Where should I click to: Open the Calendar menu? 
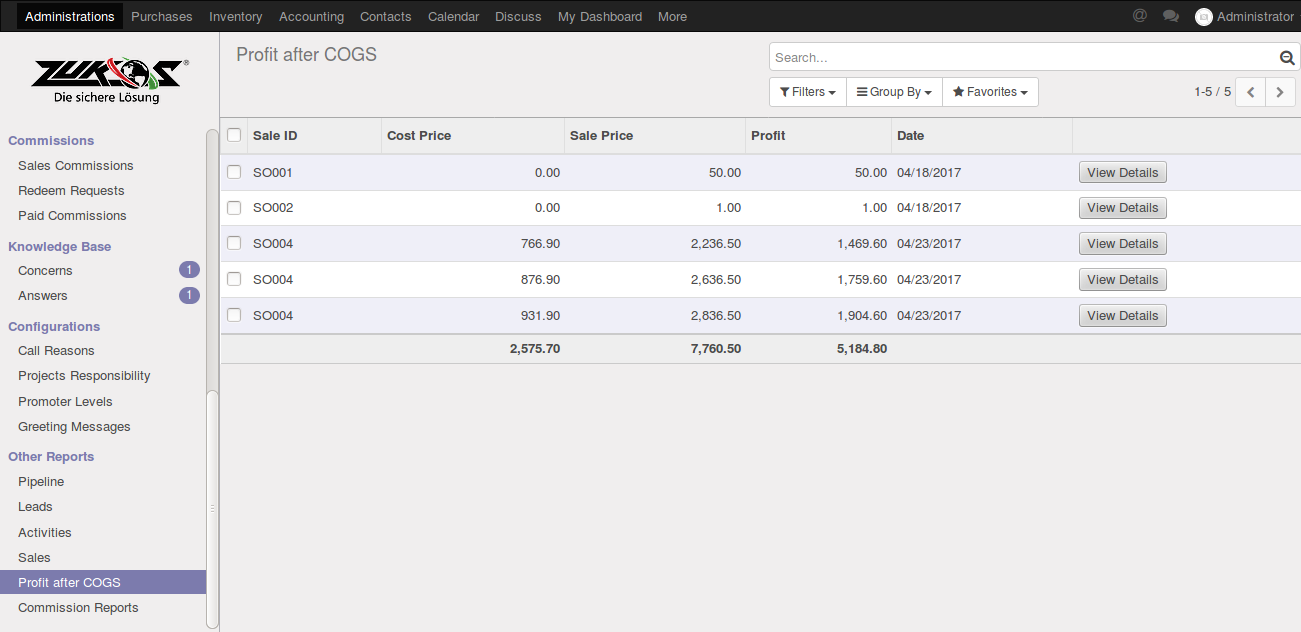pos(453,17)
